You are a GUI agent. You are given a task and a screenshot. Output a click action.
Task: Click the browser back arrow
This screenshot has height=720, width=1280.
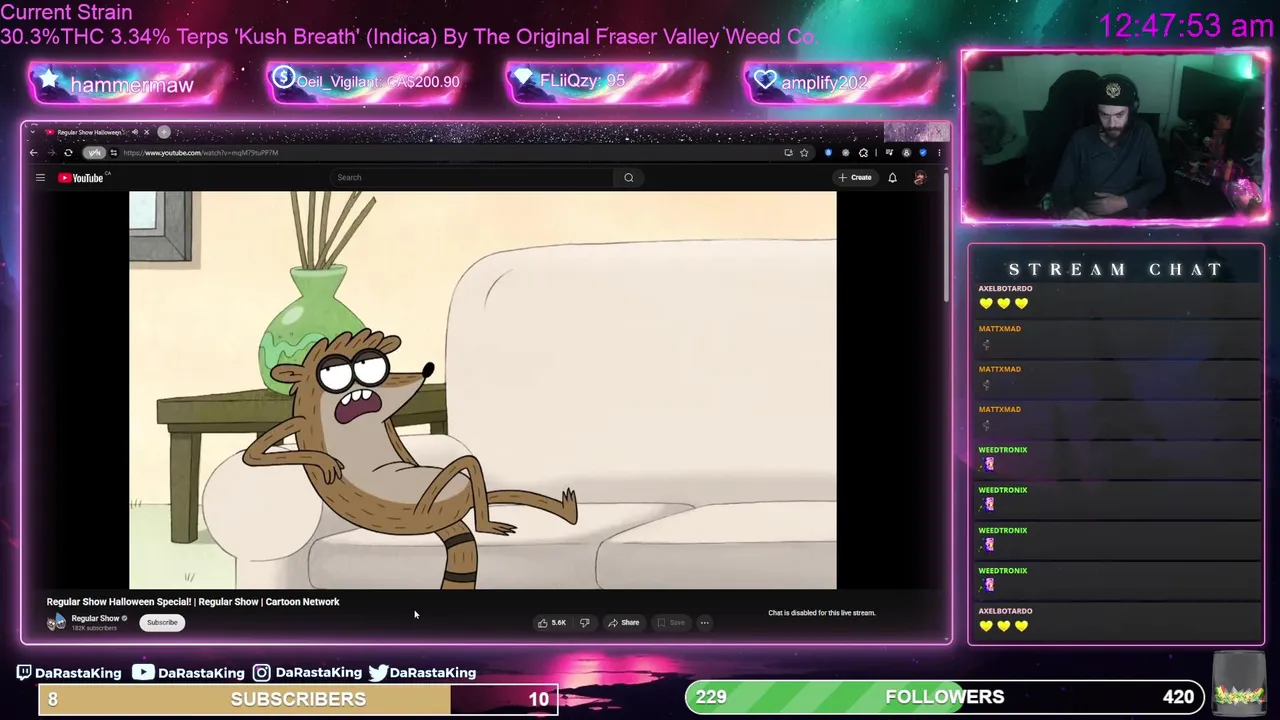(33, 153)
